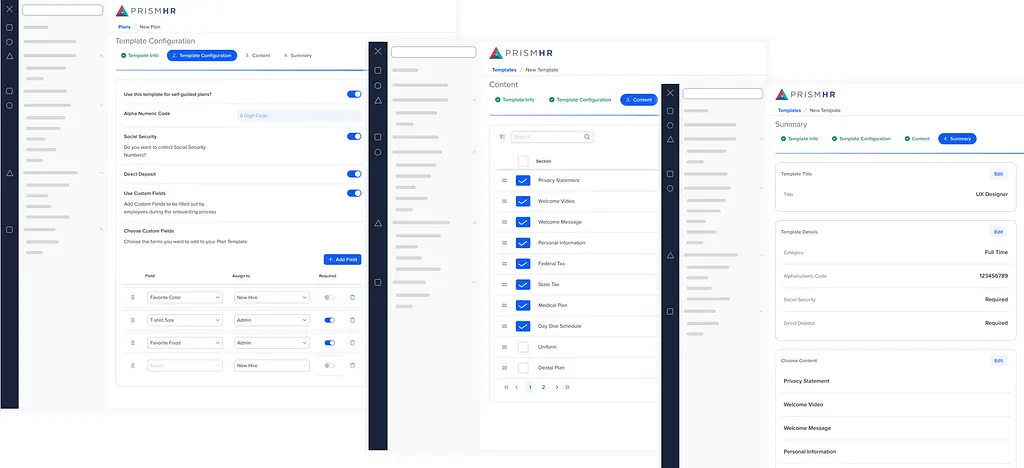Viewport: 1024px width, 468px height.
Task: Click drag handle for Day One Schedule row
Action: coord(504,326)
